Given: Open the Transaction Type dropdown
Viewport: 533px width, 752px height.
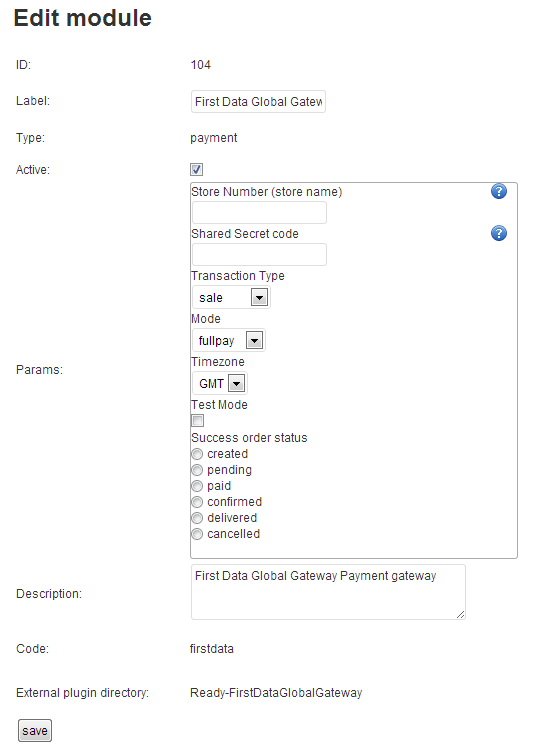Looking at the screenshot, I should click(231, 297).
